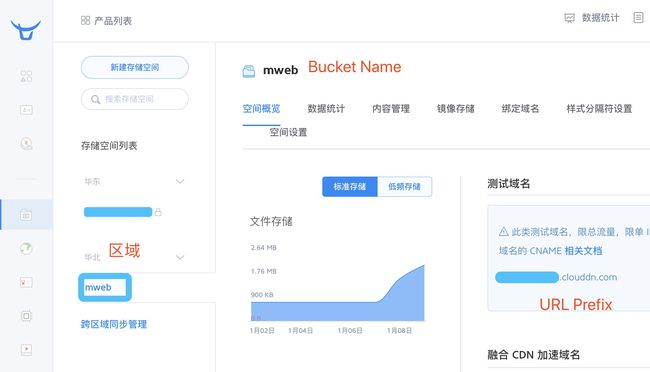This screenshot has width=650, height=372.
Task: Click the search magnifier icon
Action: (95, 100)
